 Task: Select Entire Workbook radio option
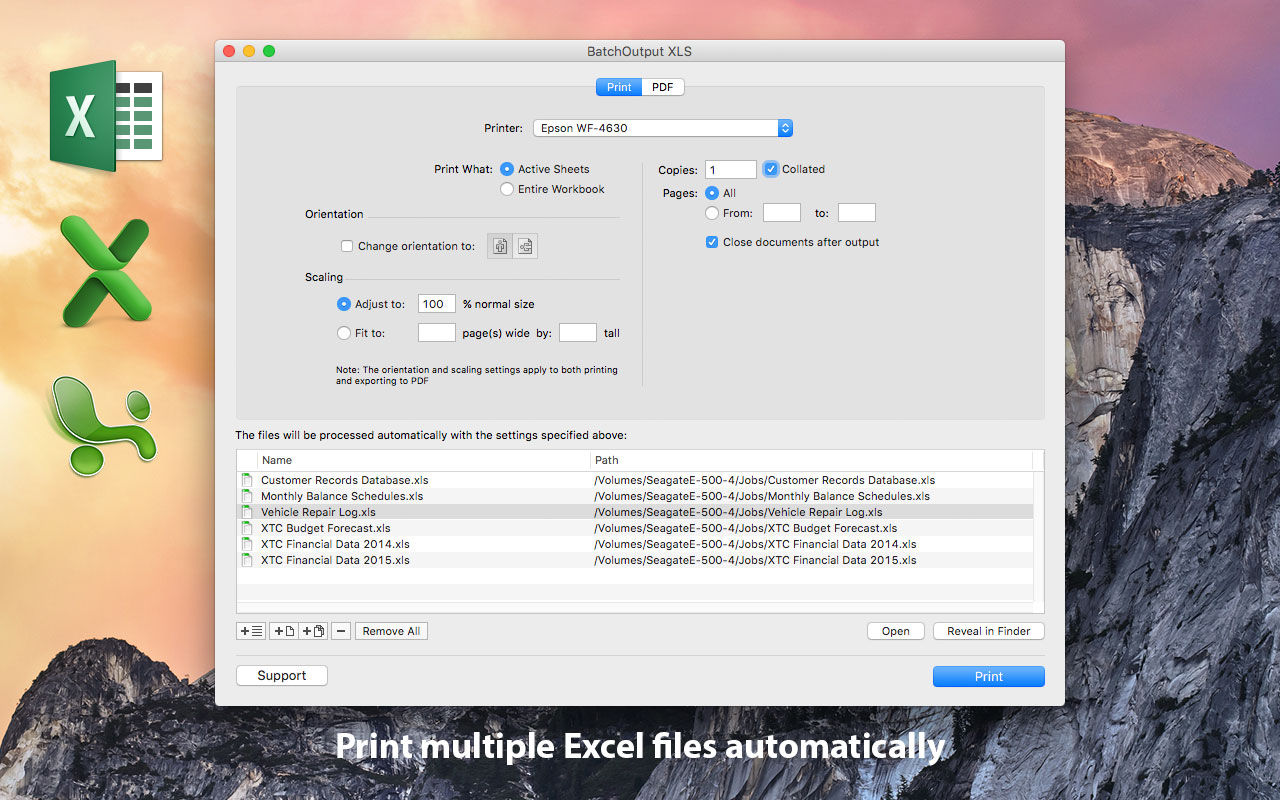(x=507, y=189)
